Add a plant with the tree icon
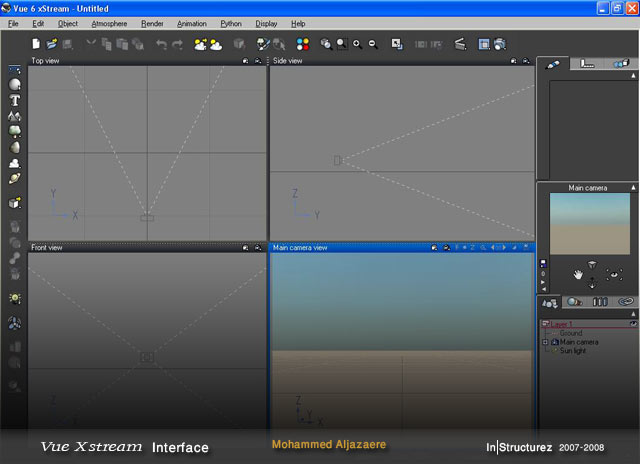Screen dimensions: 640x464 point(15,131)
